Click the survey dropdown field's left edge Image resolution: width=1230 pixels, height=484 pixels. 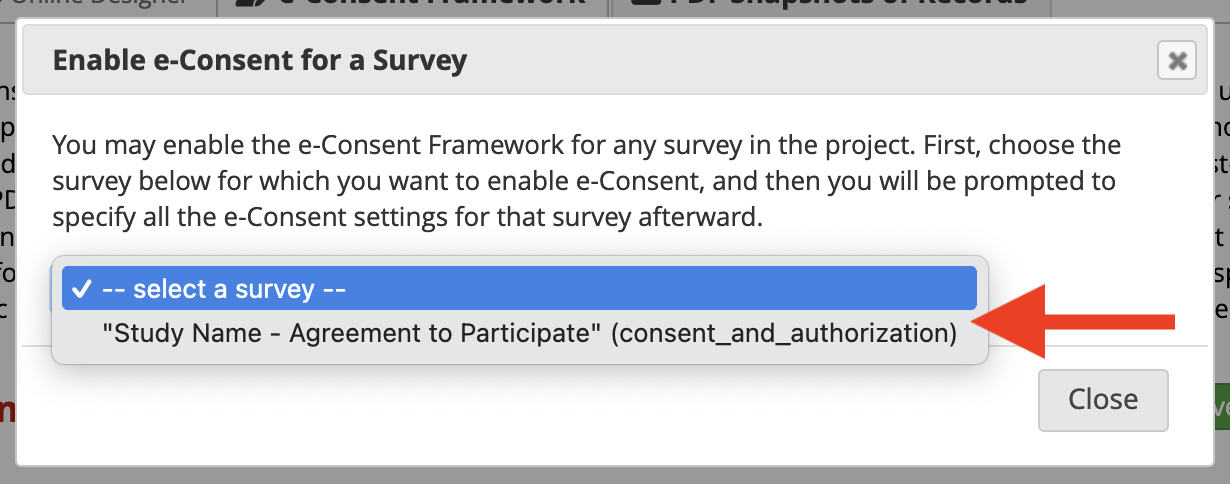(x=56, y=290)
